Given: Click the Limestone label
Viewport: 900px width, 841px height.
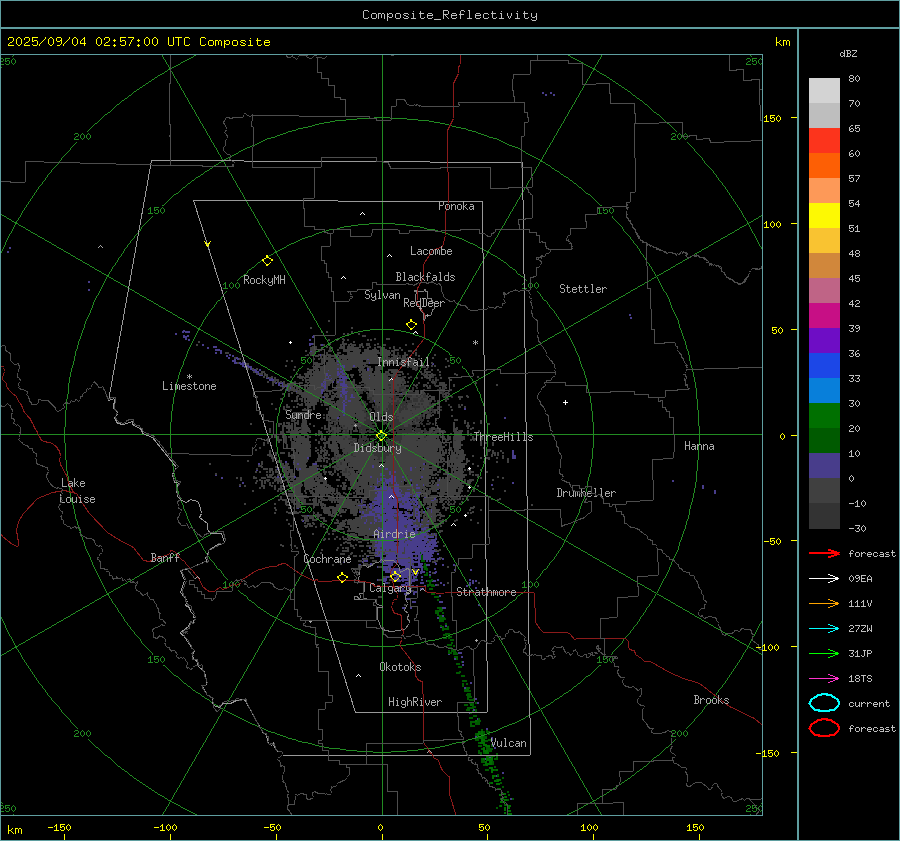Looking at the screenshot, I should coord(189,386).
